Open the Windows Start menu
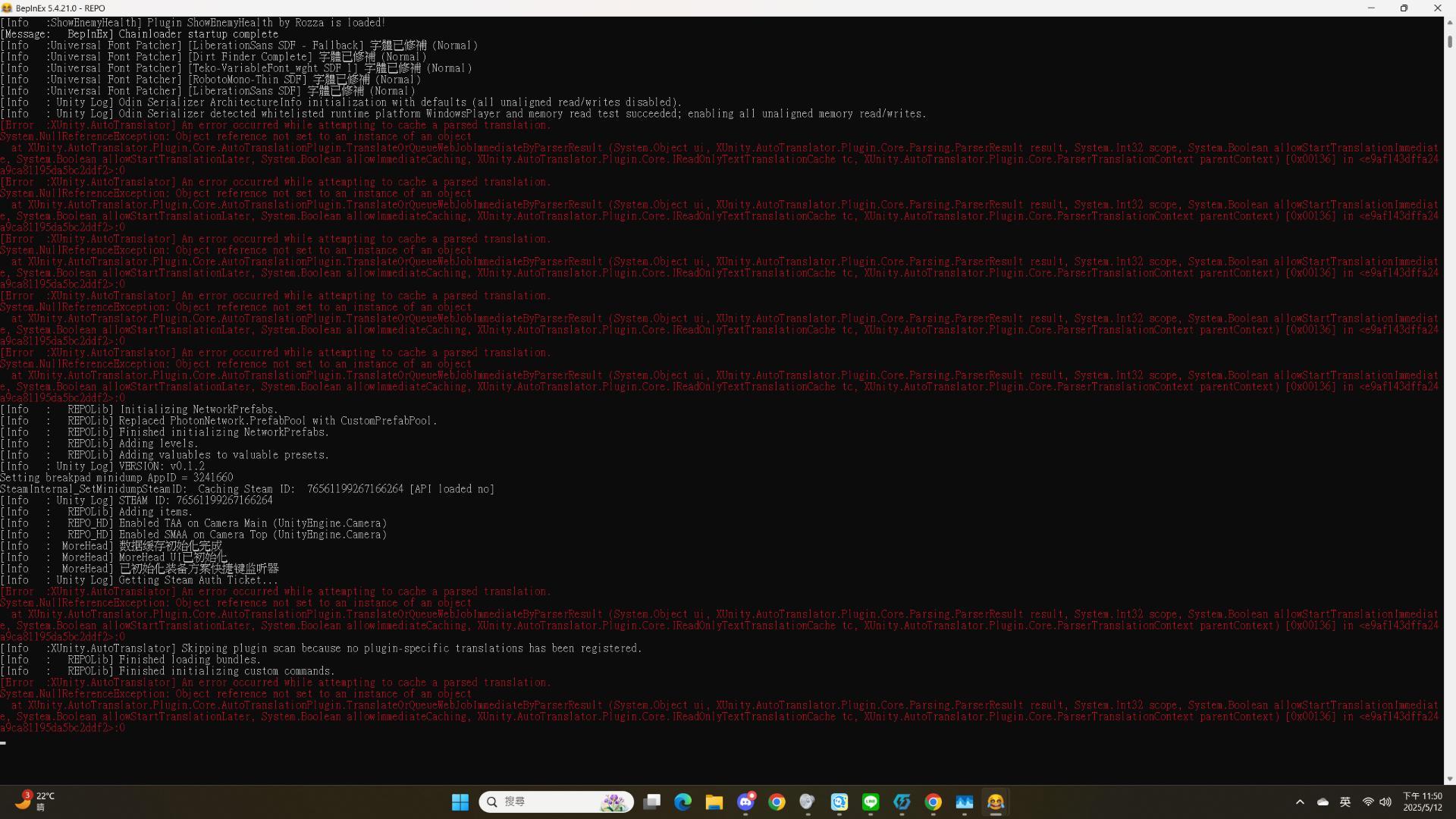Screen dimensions: 1456x819 (460, 802)
